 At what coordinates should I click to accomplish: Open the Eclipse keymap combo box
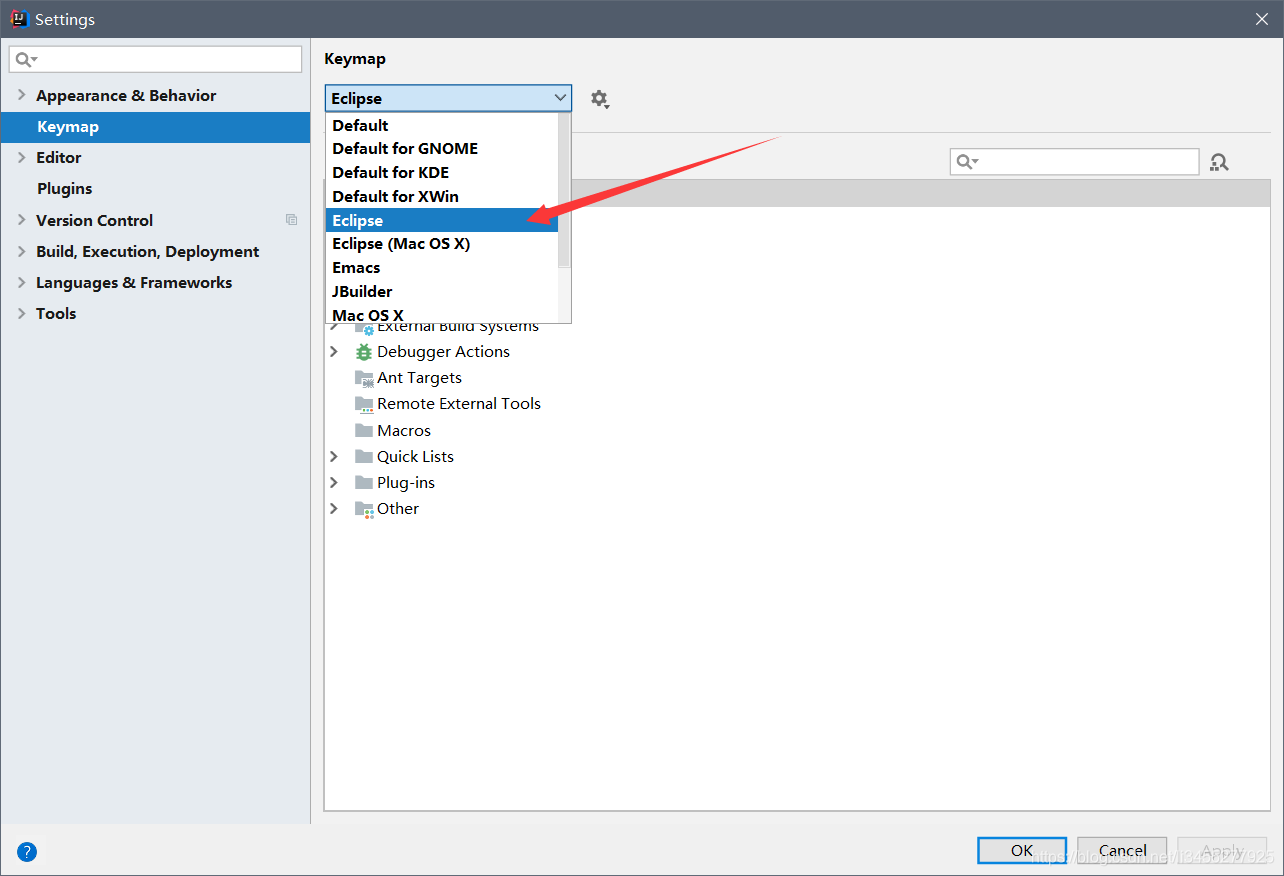pos(448,98)
